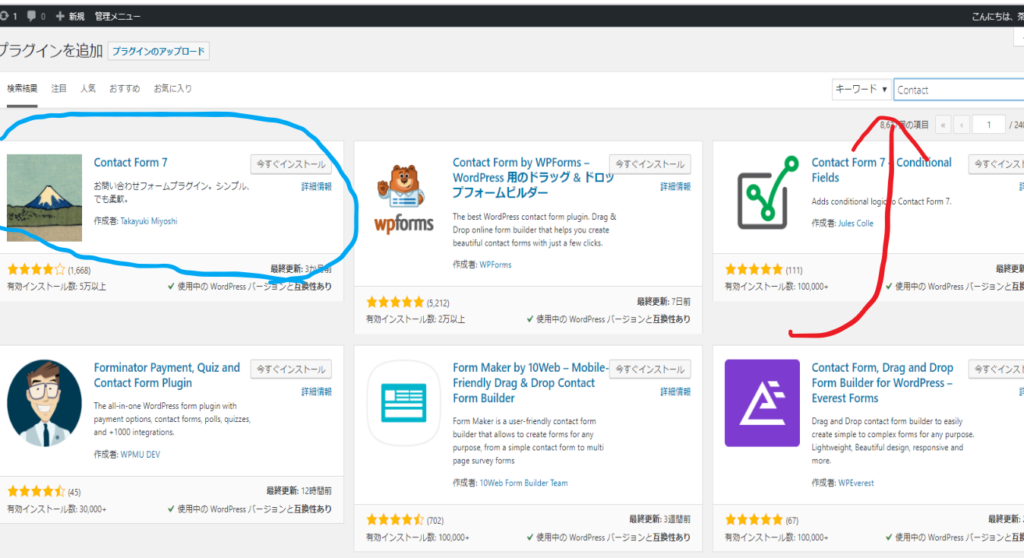This screenshot has width=1024, height=558.
Task: Click Forminator 最終更新: 12時間前 text
Action: (x=298, y=491)
